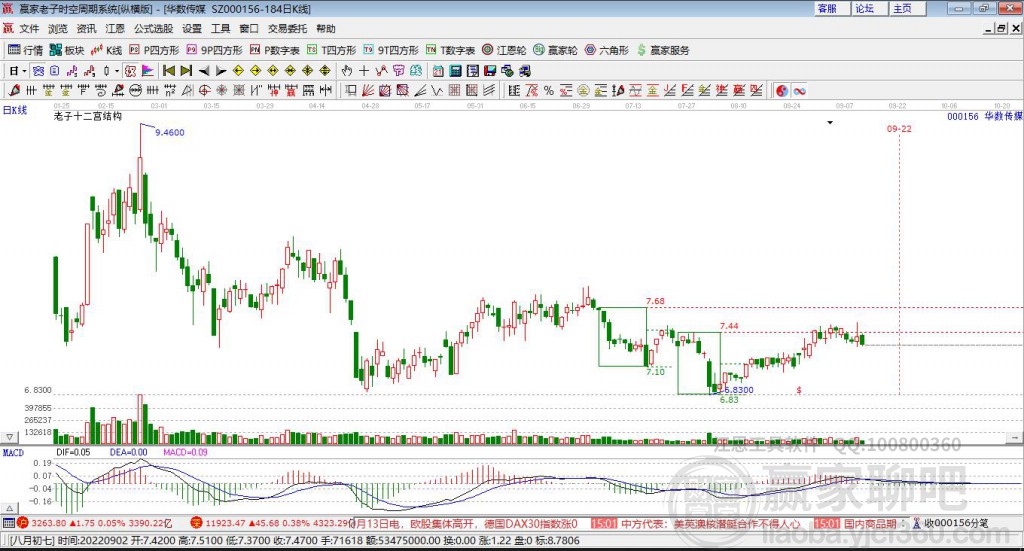Open the 江恩 menu
The width and height of the screenshot is (1024, 551).
[x=115, y=29]
